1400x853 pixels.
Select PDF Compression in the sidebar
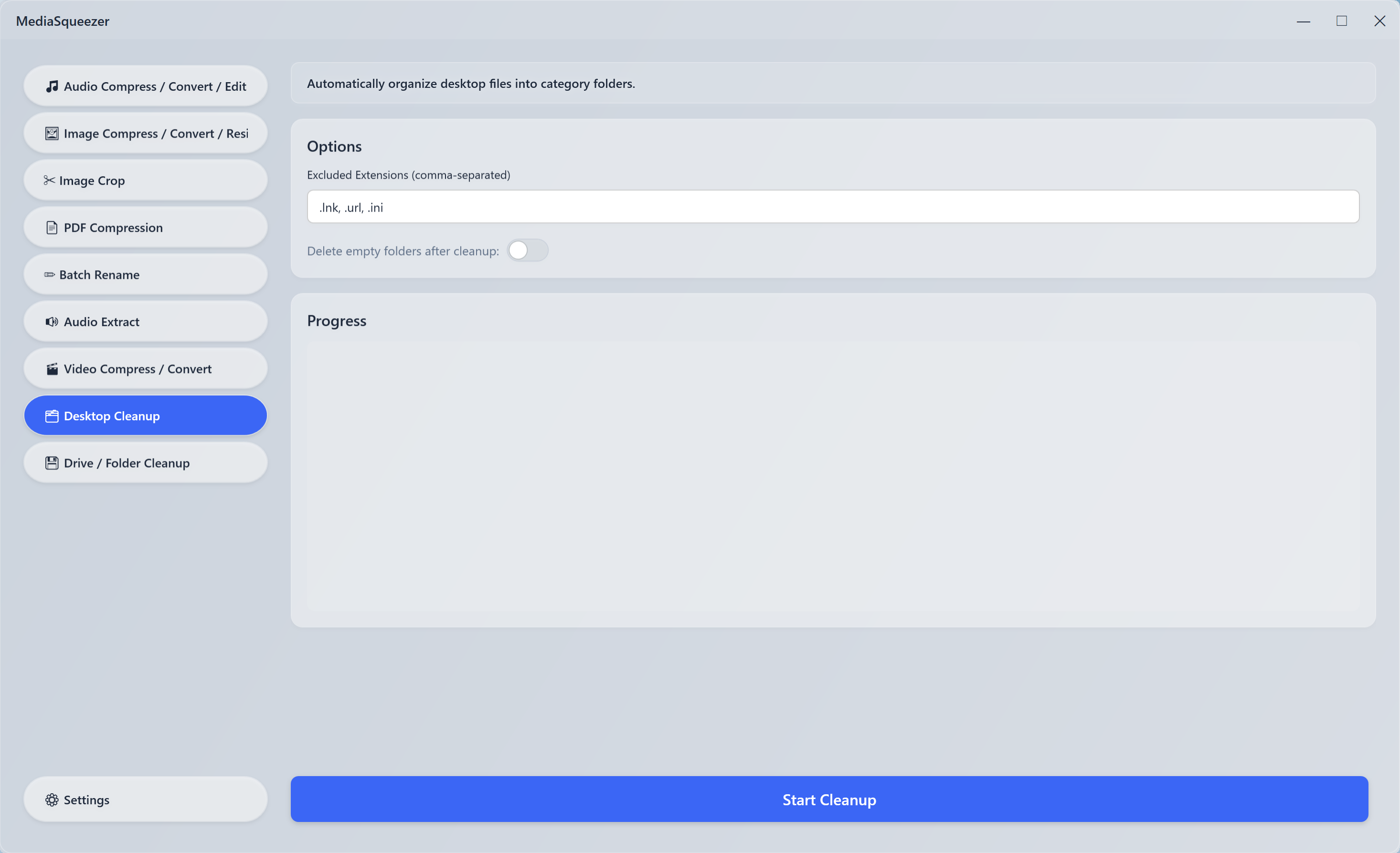(x=146, y=228)
